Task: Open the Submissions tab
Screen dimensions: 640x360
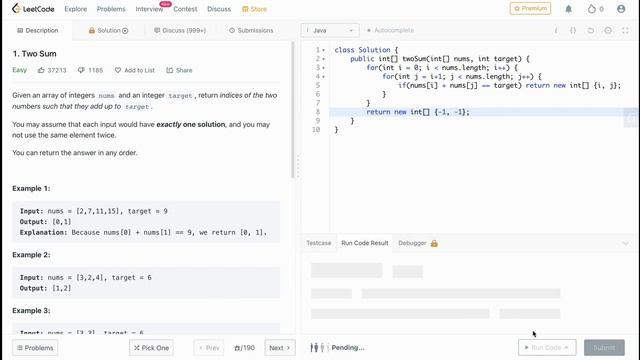Action: pyautogui.click(x=251, y=30)
